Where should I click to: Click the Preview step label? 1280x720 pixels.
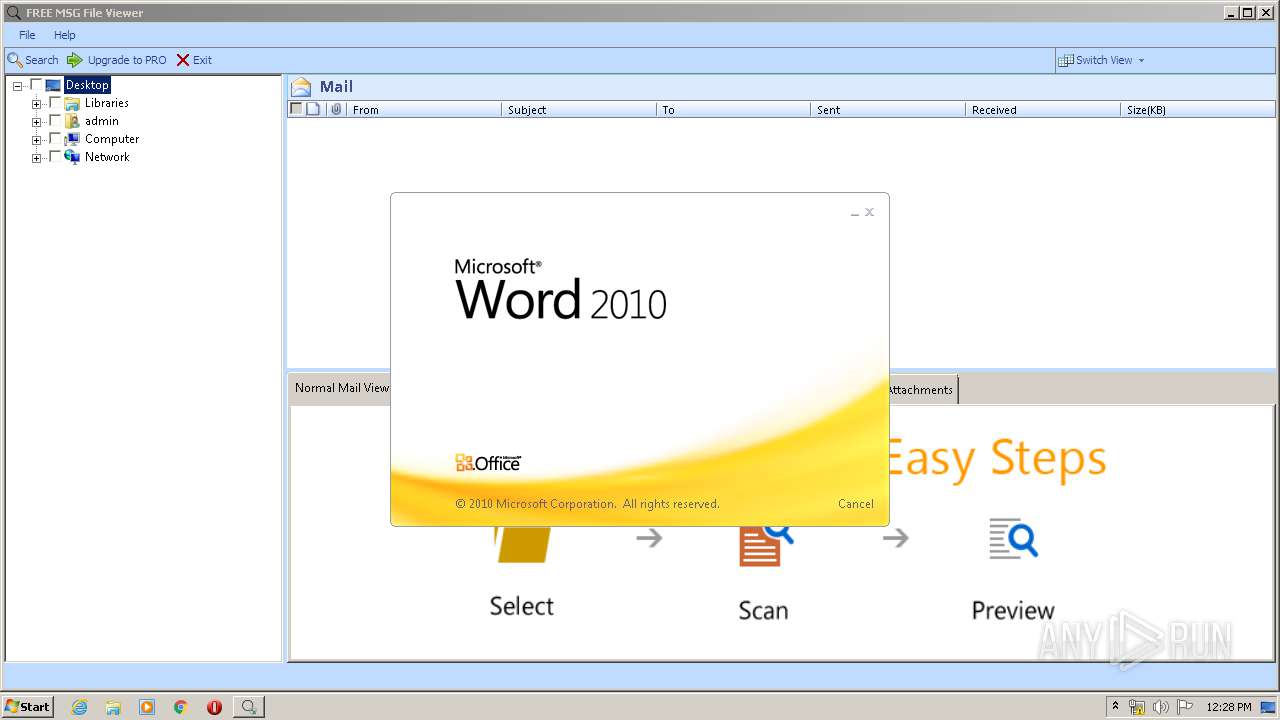1013,610
